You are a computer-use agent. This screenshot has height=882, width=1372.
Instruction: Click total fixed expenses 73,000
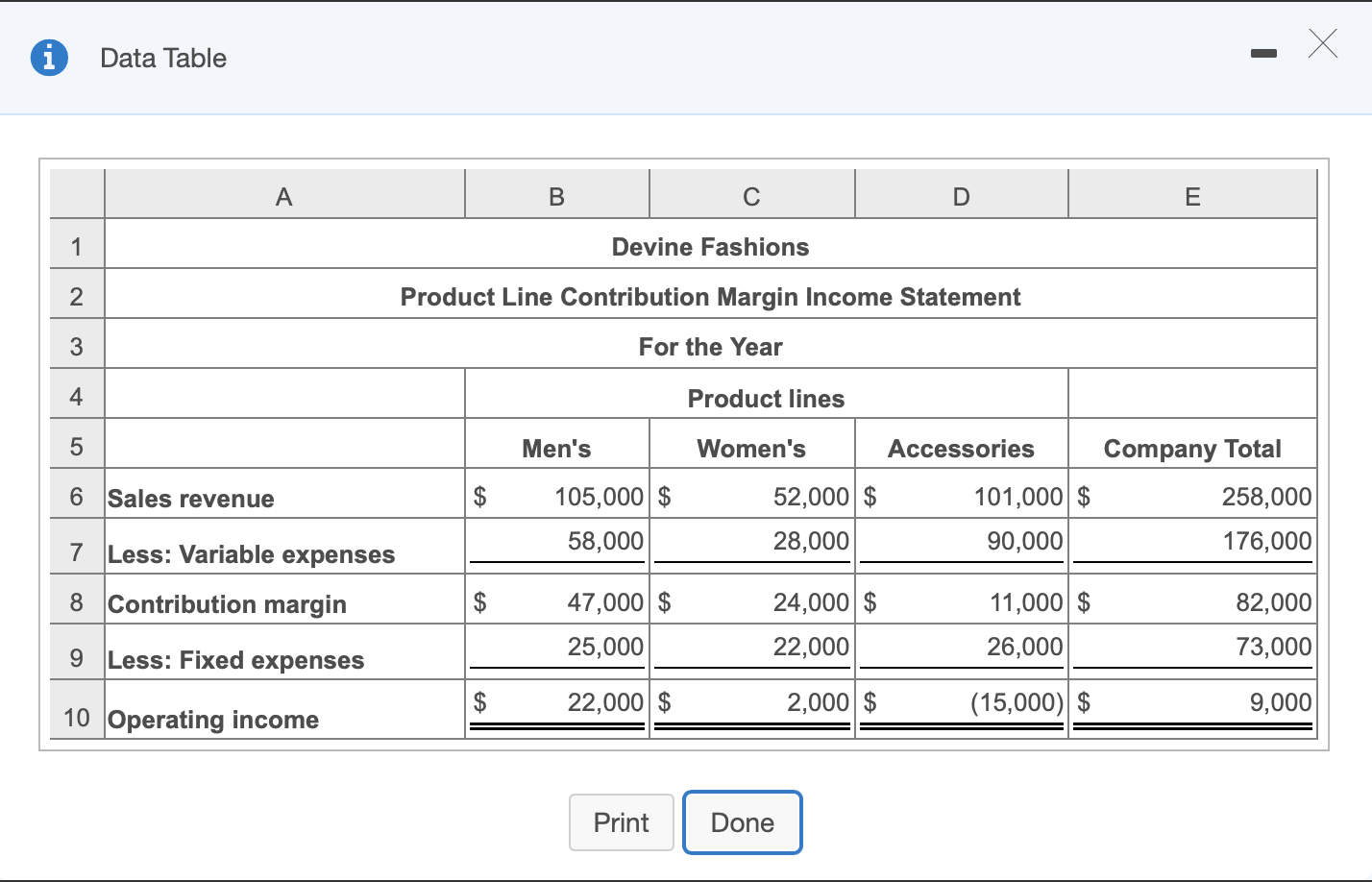click(x=1274, y=647)
